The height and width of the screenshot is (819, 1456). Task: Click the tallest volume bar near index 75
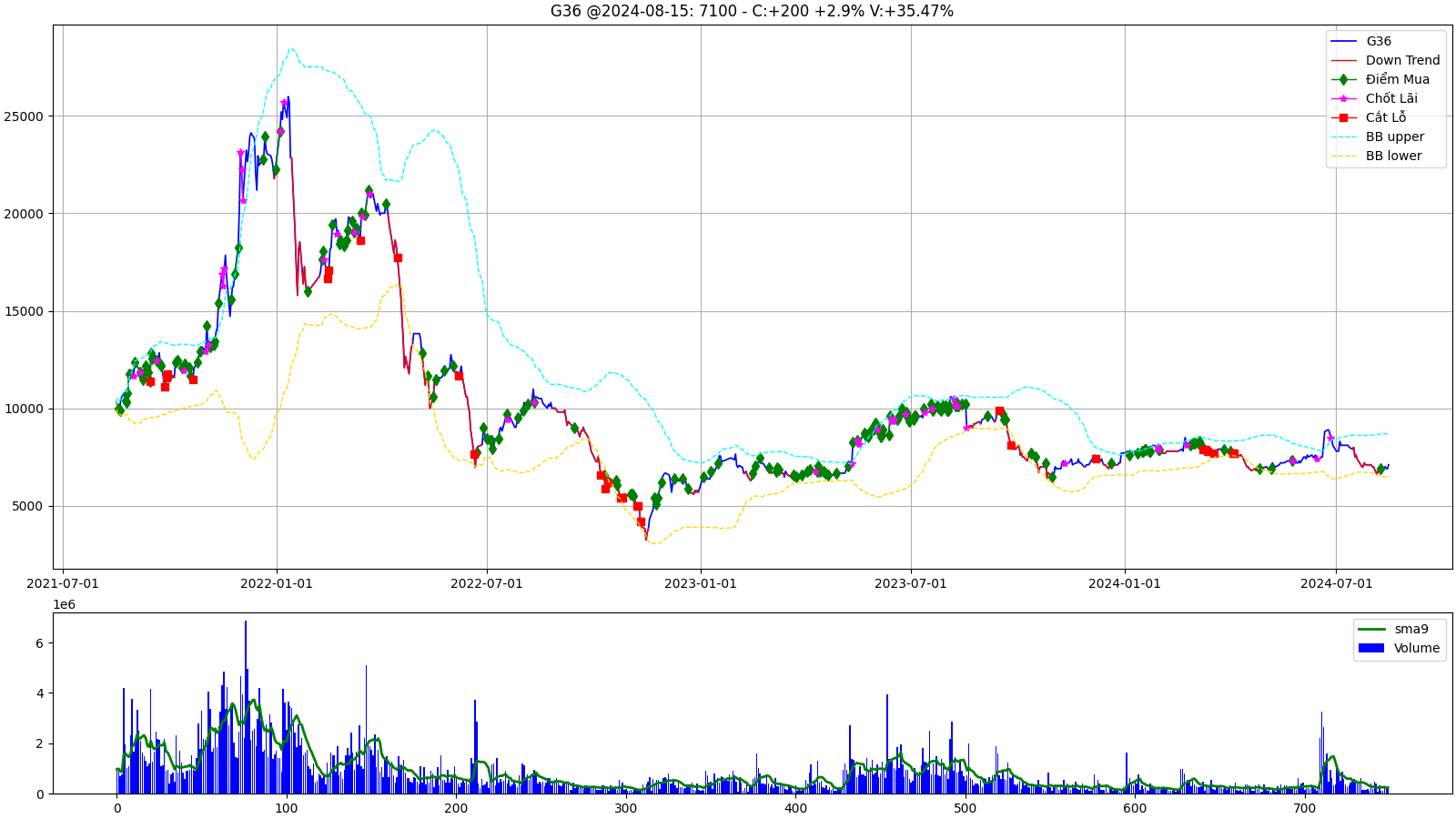click(x=245, y=707)
